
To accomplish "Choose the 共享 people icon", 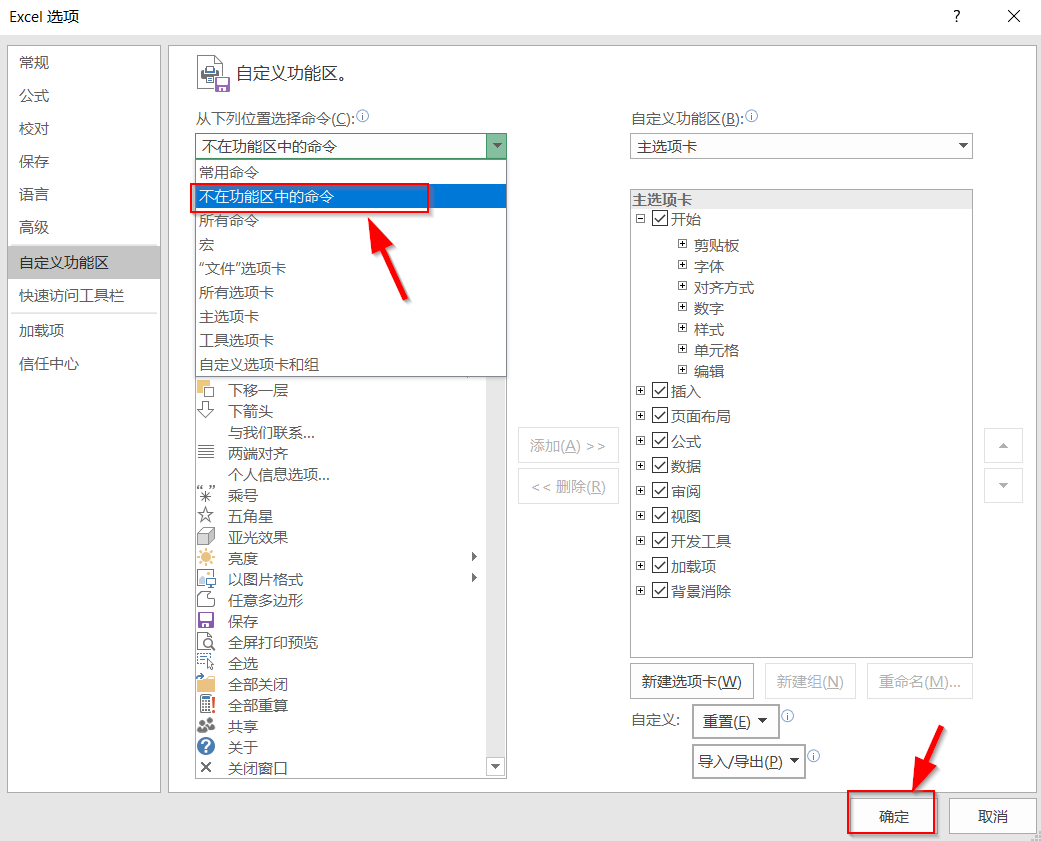I will pos(206,726).
